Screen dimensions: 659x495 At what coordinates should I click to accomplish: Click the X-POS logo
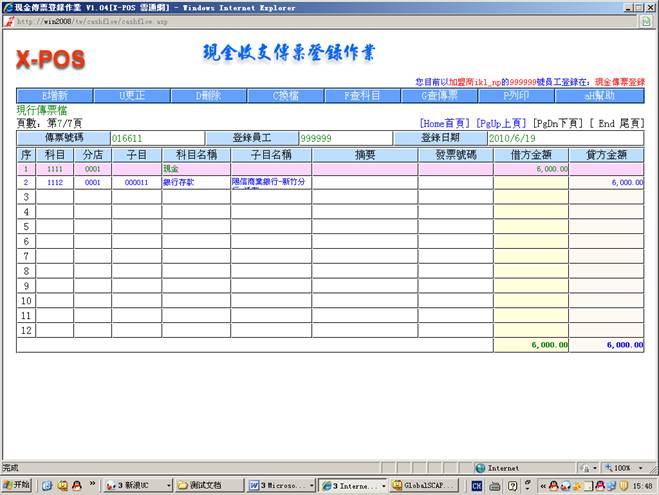[52, 60]
